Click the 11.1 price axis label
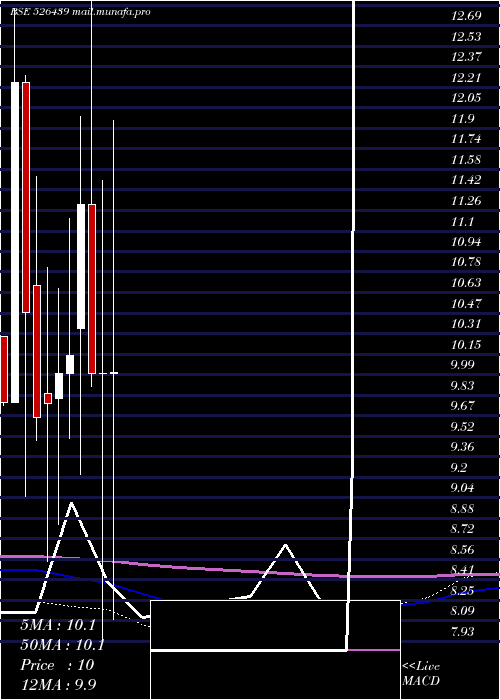 [463, 222]
